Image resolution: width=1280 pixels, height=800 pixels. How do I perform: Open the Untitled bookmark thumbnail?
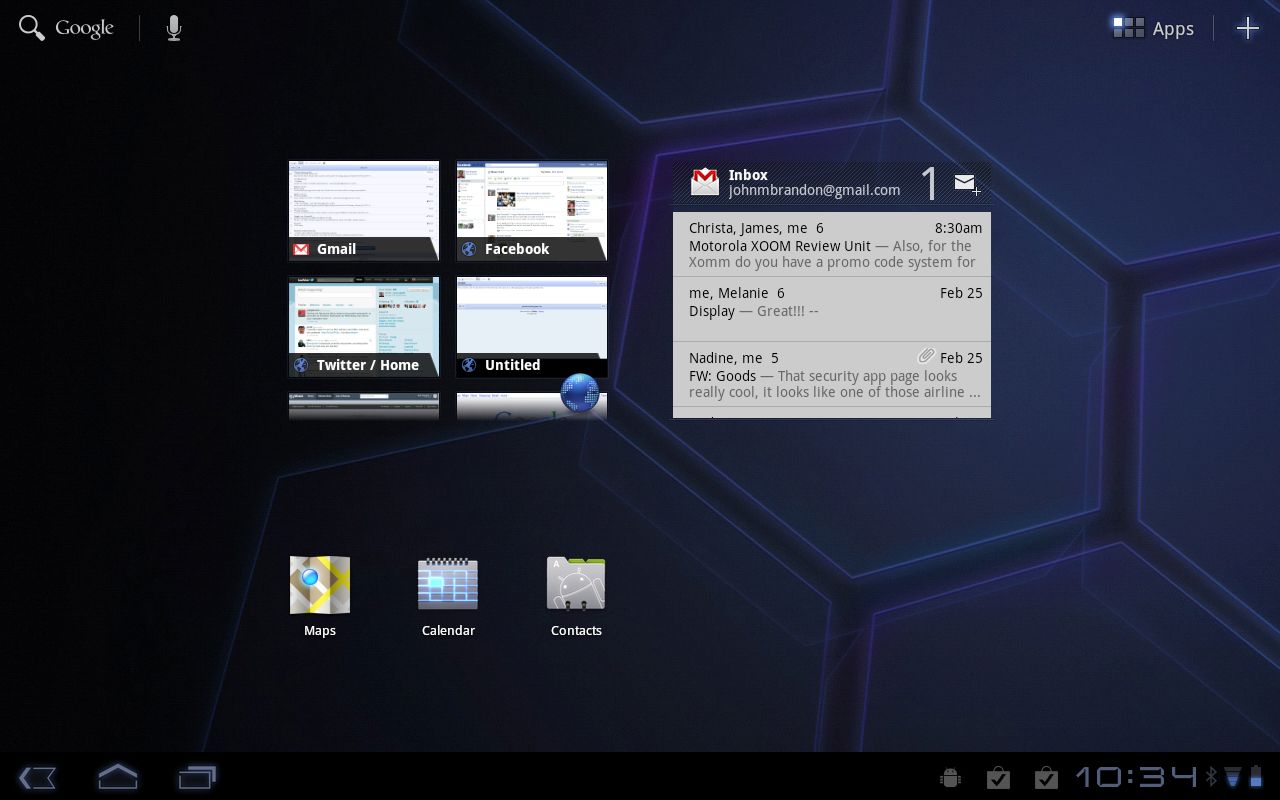point(532,327)
